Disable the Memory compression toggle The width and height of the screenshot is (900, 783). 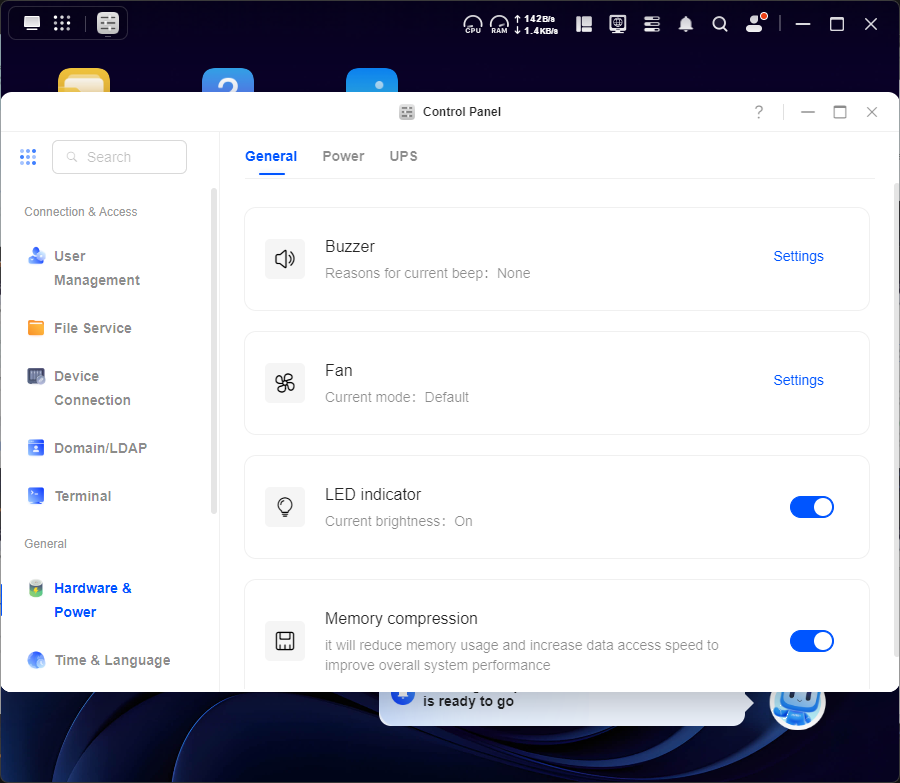click(x=811, y=641)
